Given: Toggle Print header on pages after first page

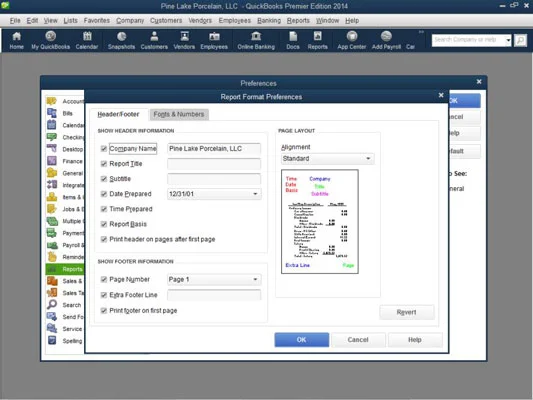Looking at the screenshot, I should tap(104, 239).
